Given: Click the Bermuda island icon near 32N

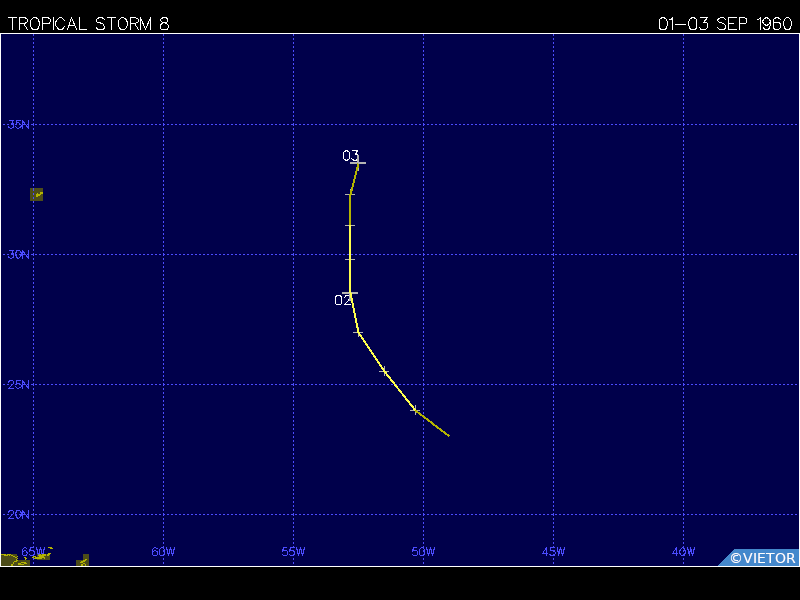Looking at the screenshot, I should point(37,194).
